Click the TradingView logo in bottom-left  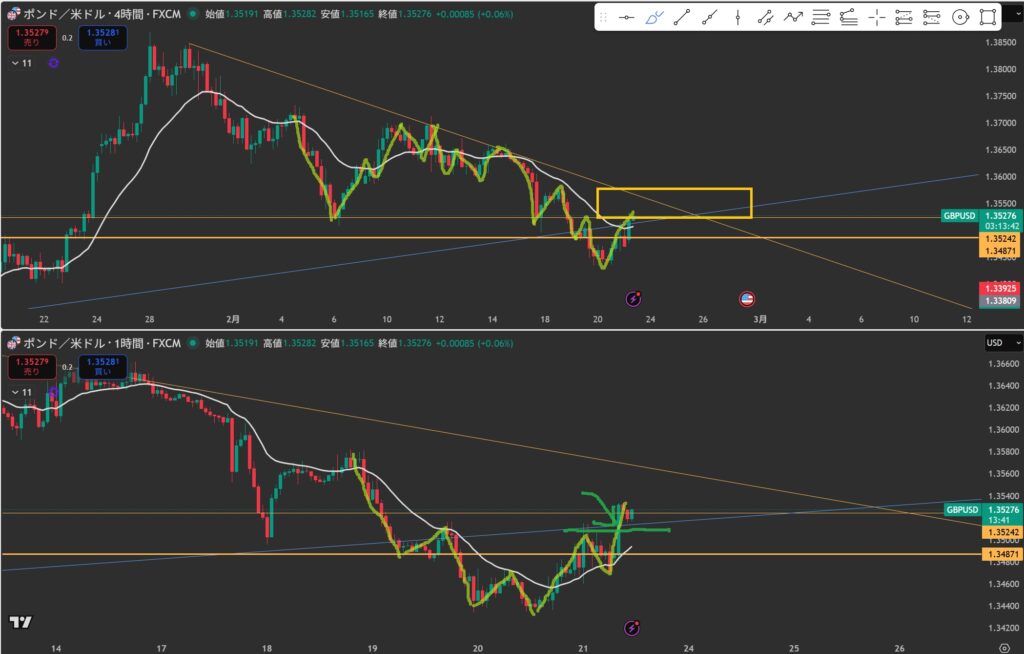[x=20, y=622]
